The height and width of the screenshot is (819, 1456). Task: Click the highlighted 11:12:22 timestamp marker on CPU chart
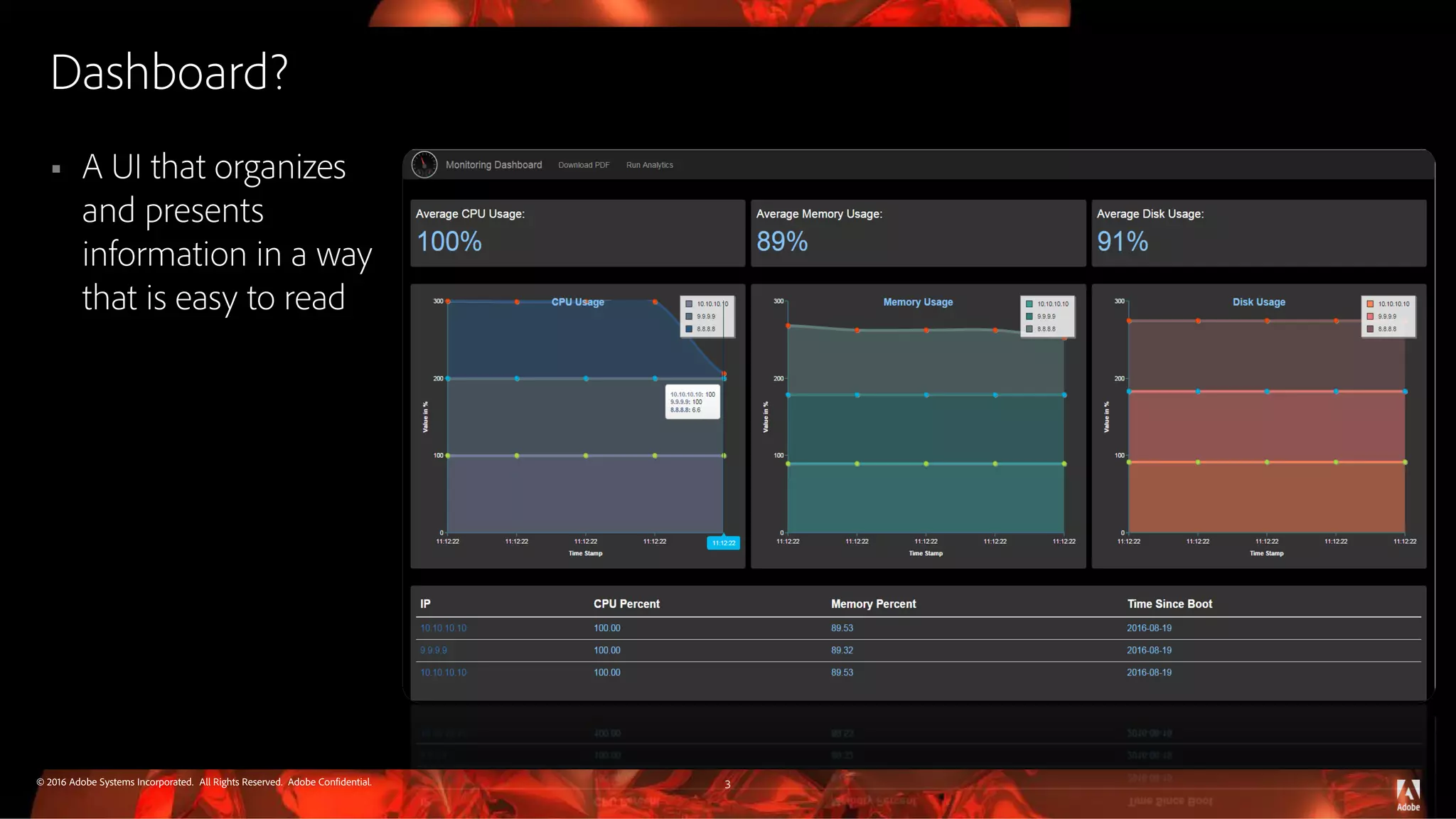click(x=723, y=543)
